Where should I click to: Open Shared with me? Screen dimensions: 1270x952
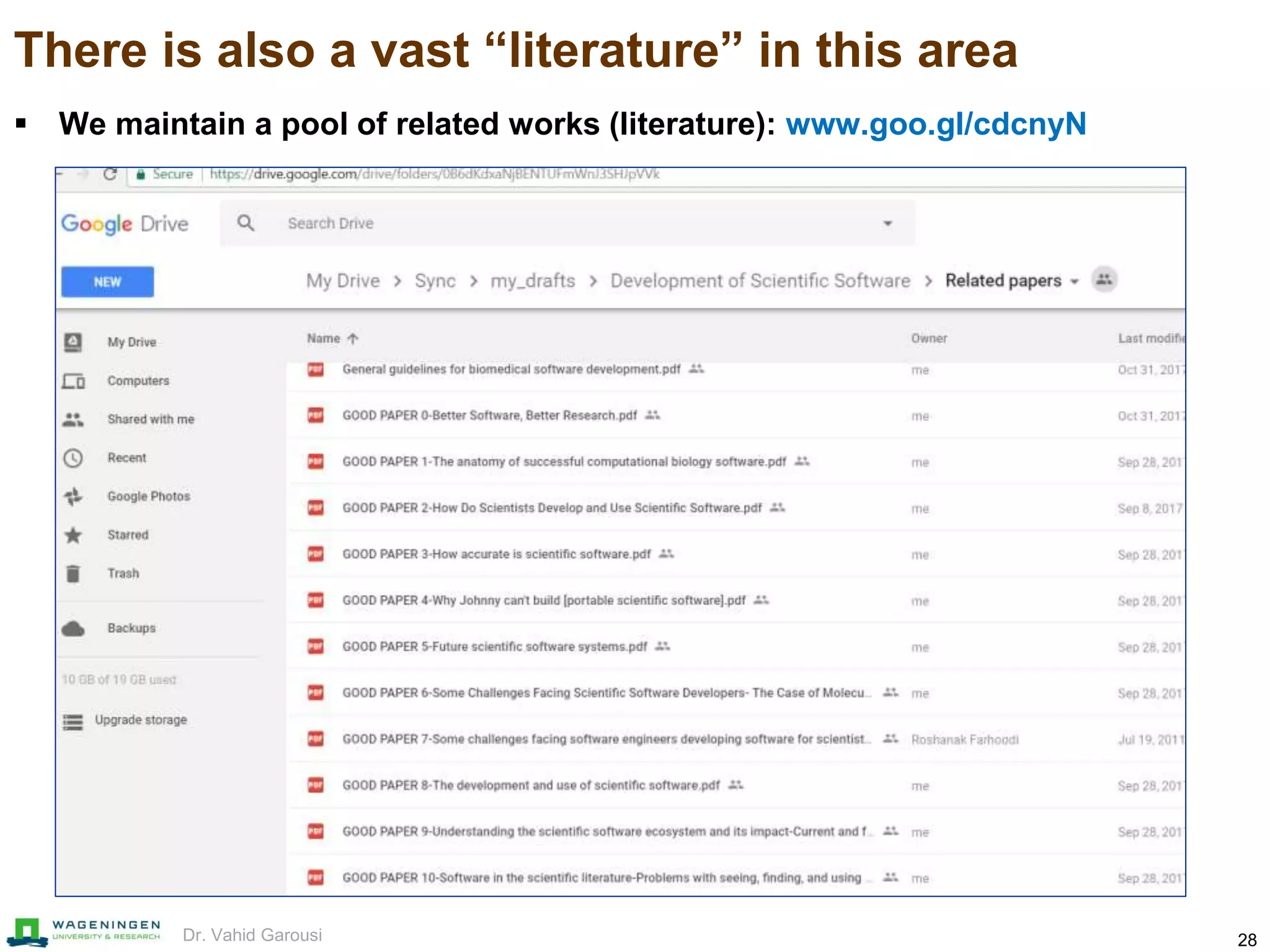pyautogui.click(x=151, y=419)
